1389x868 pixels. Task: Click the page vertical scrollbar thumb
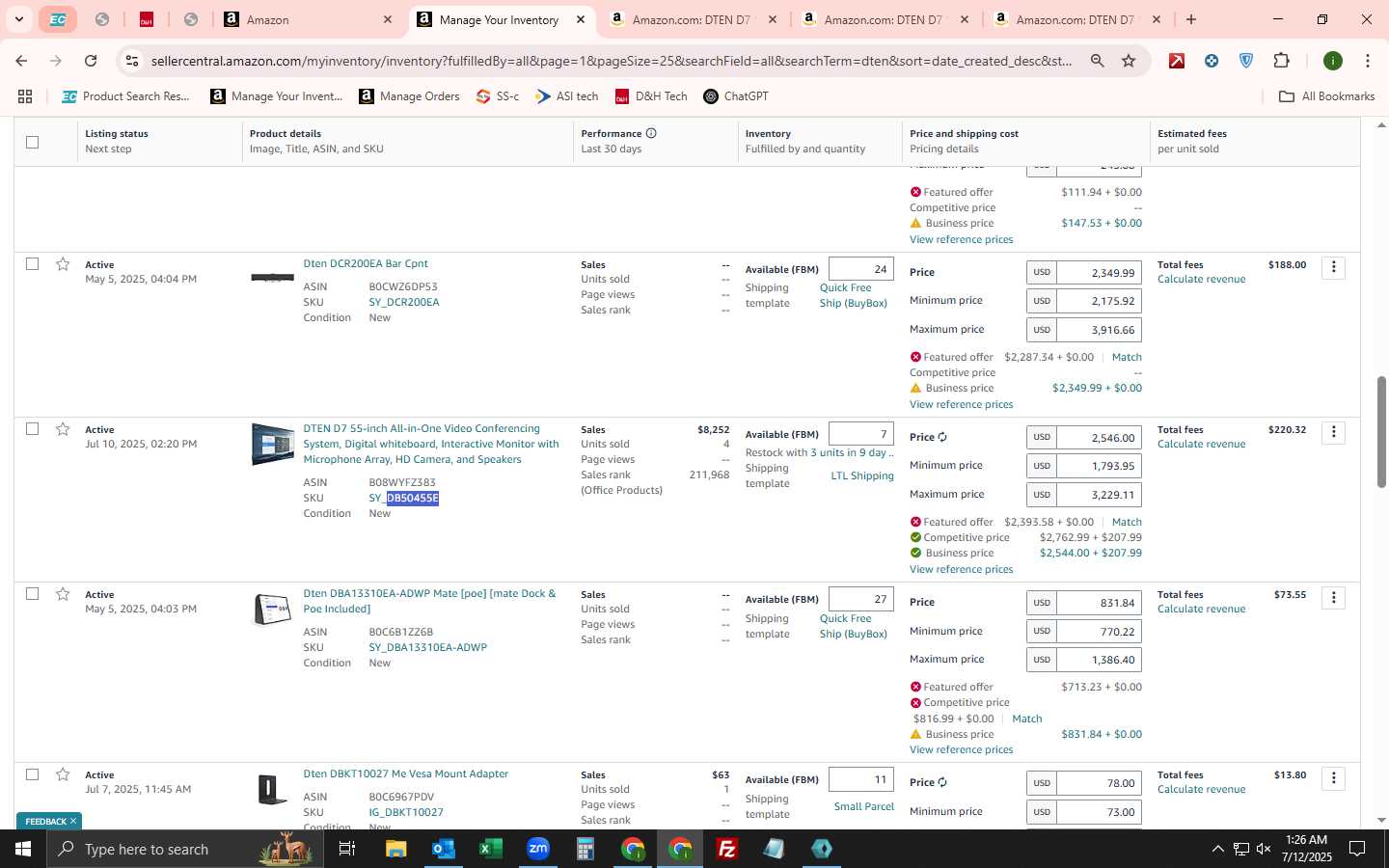click(x=1381, y=432)
